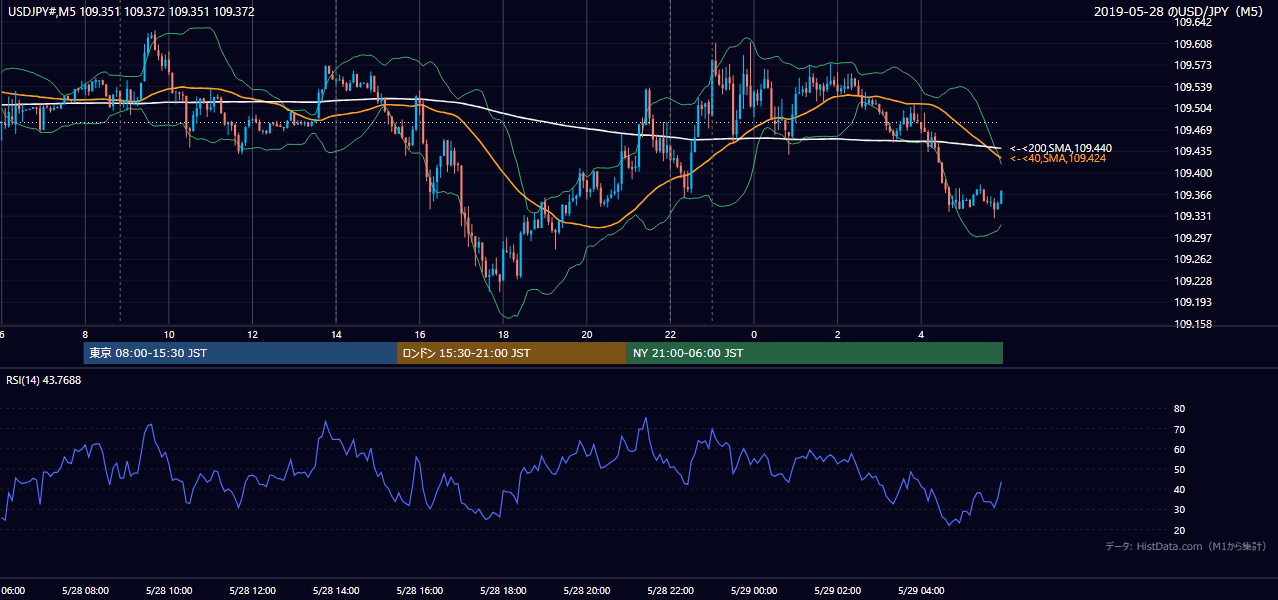Click the 5/28 20:00 time label
Image resolution: width=1278 pixels, height=600 pixels.
[587, 590]
